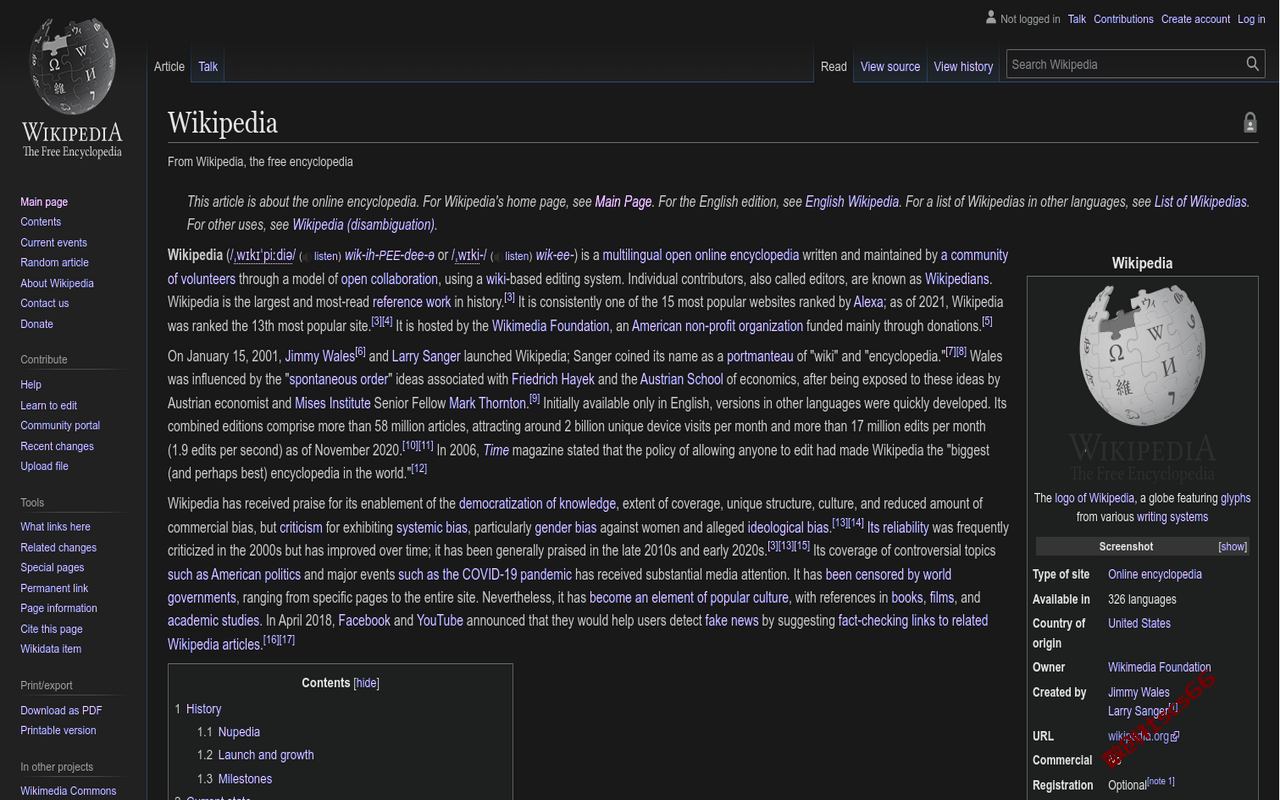Open List of Wikipedias link
This screenshot has height=800, width=1280.
coord(1201,202)
